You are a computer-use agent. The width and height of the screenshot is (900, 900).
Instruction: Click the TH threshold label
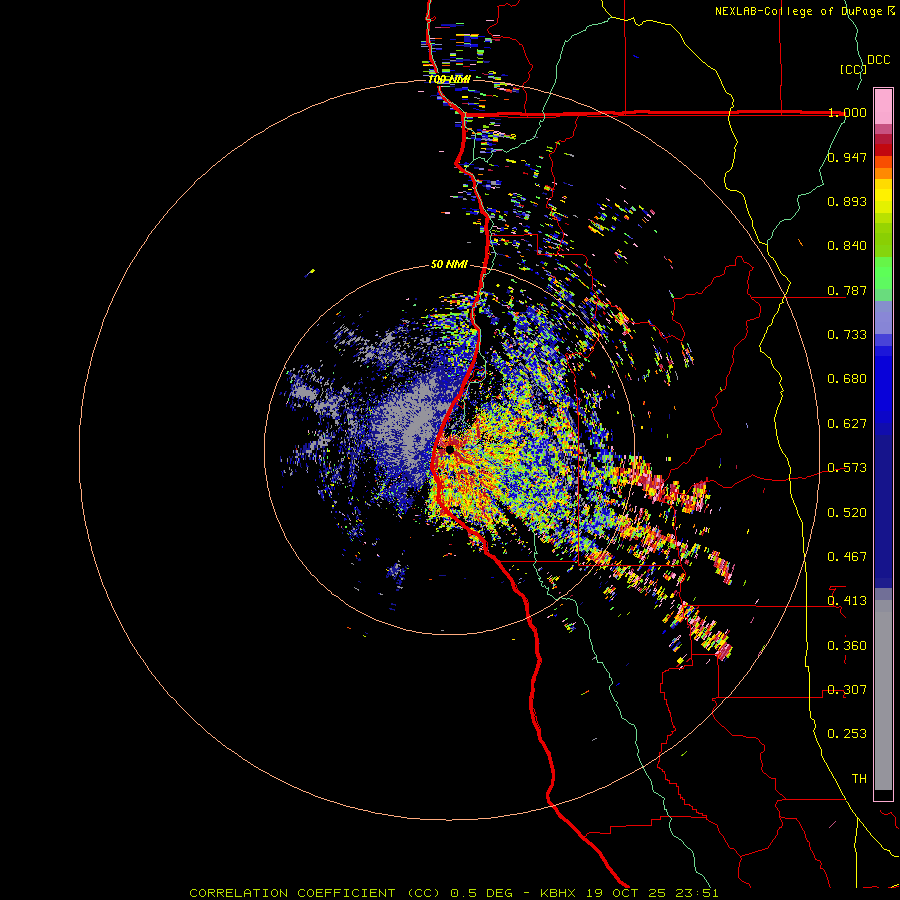click(859, 779)
